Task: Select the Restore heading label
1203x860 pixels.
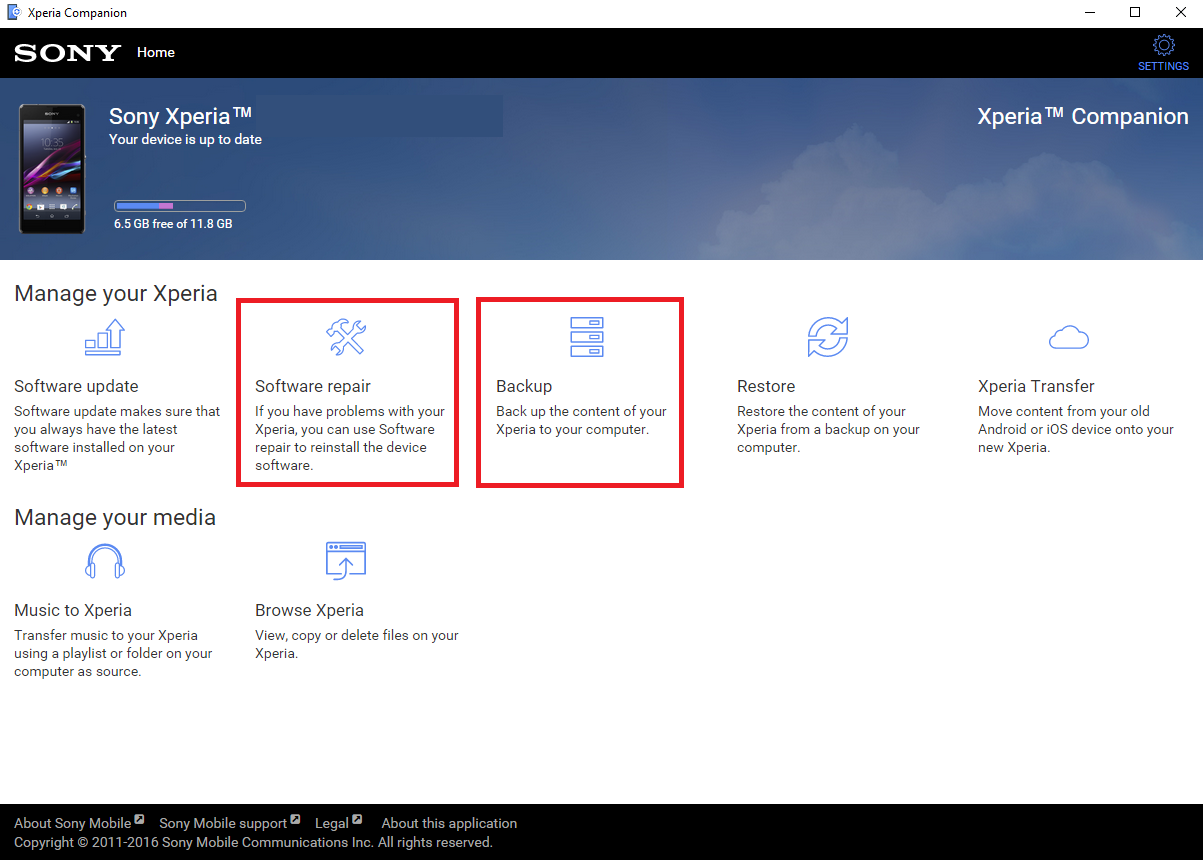Action: point(766,386)
